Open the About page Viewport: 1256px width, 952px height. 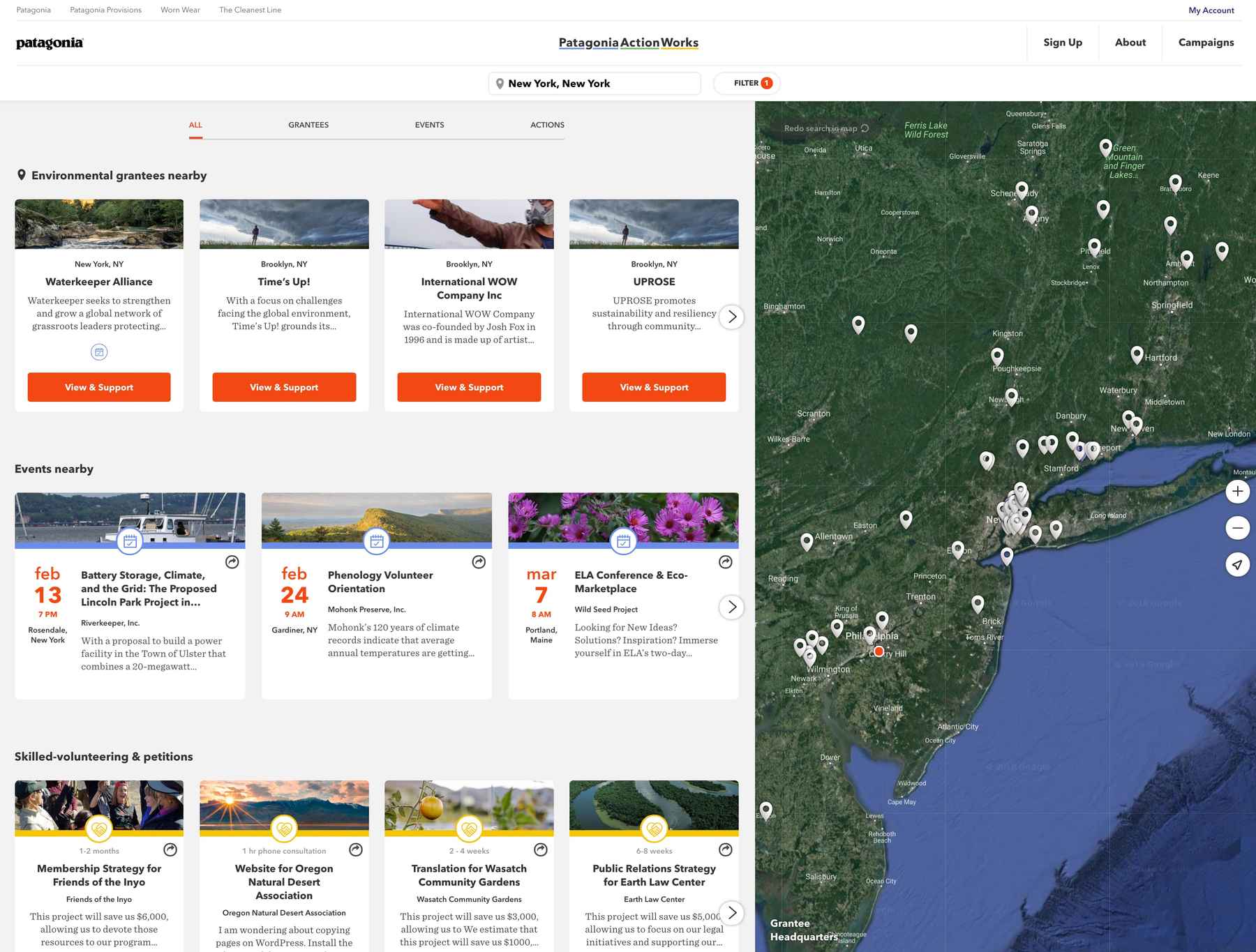1130,43
